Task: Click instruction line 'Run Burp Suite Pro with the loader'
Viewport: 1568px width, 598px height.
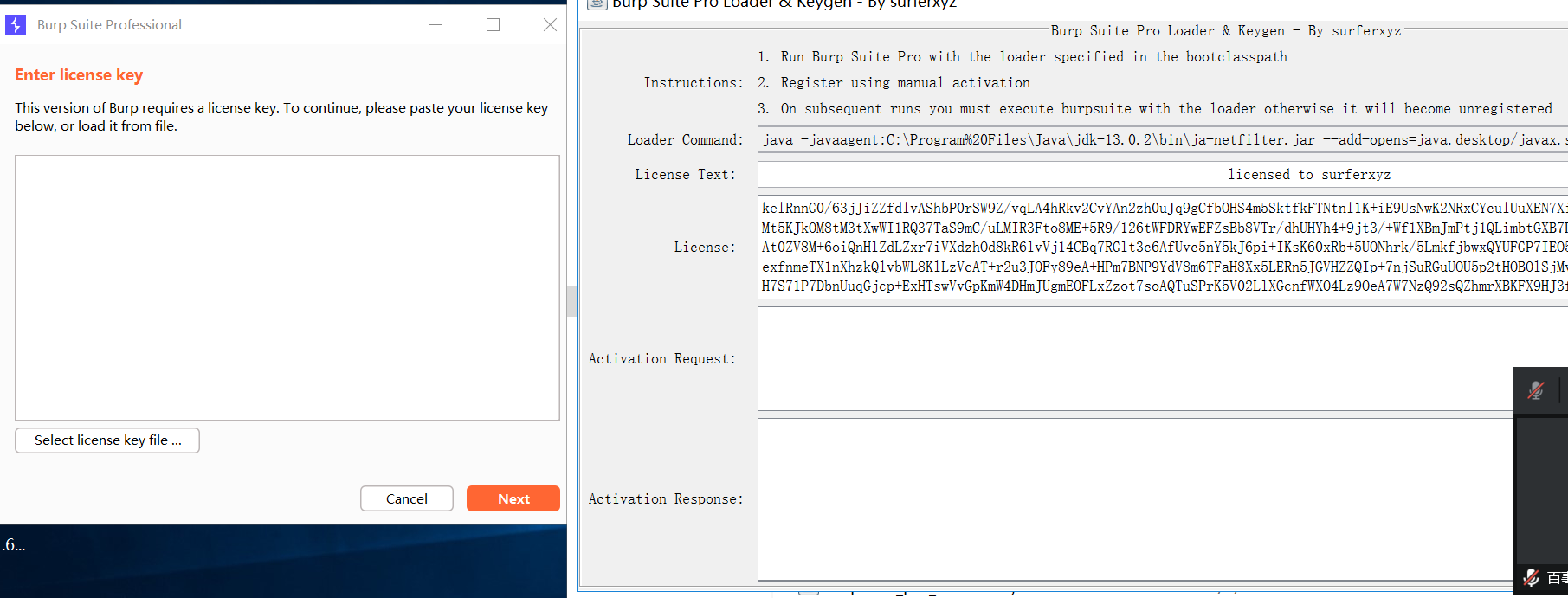Action: (x=1023, y=57)
